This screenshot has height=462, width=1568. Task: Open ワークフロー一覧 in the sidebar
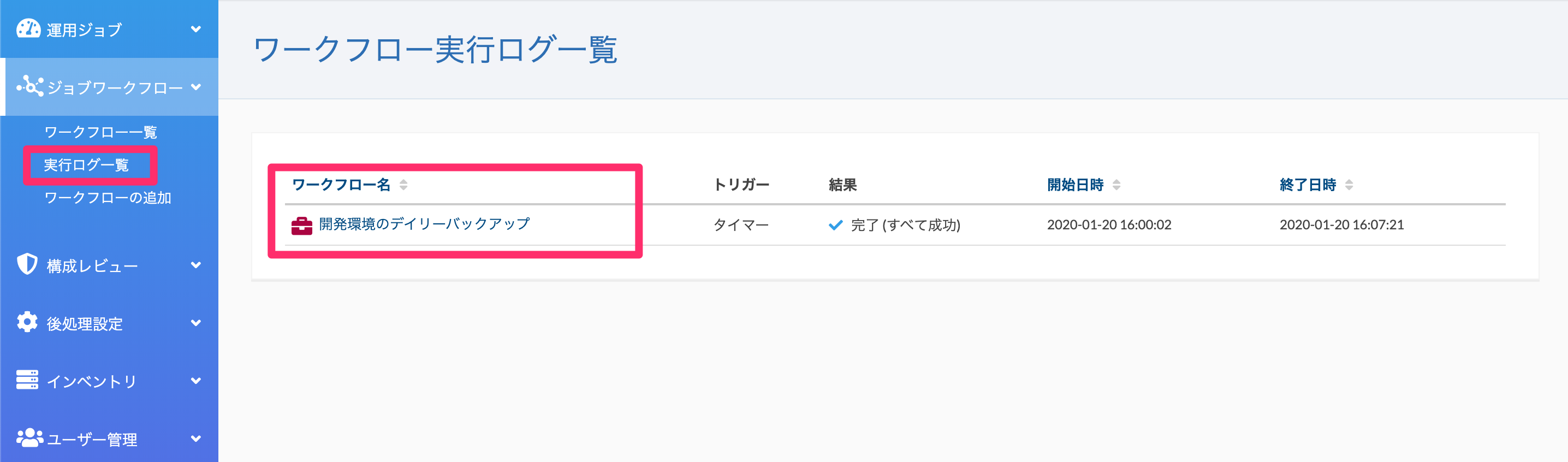[x=101, y=132]
